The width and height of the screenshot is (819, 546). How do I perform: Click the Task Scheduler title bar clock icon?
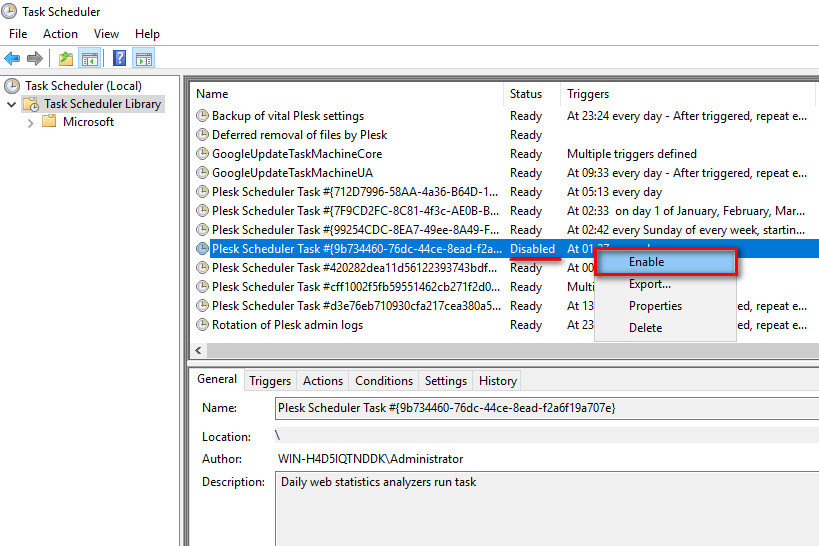[10, 12]
